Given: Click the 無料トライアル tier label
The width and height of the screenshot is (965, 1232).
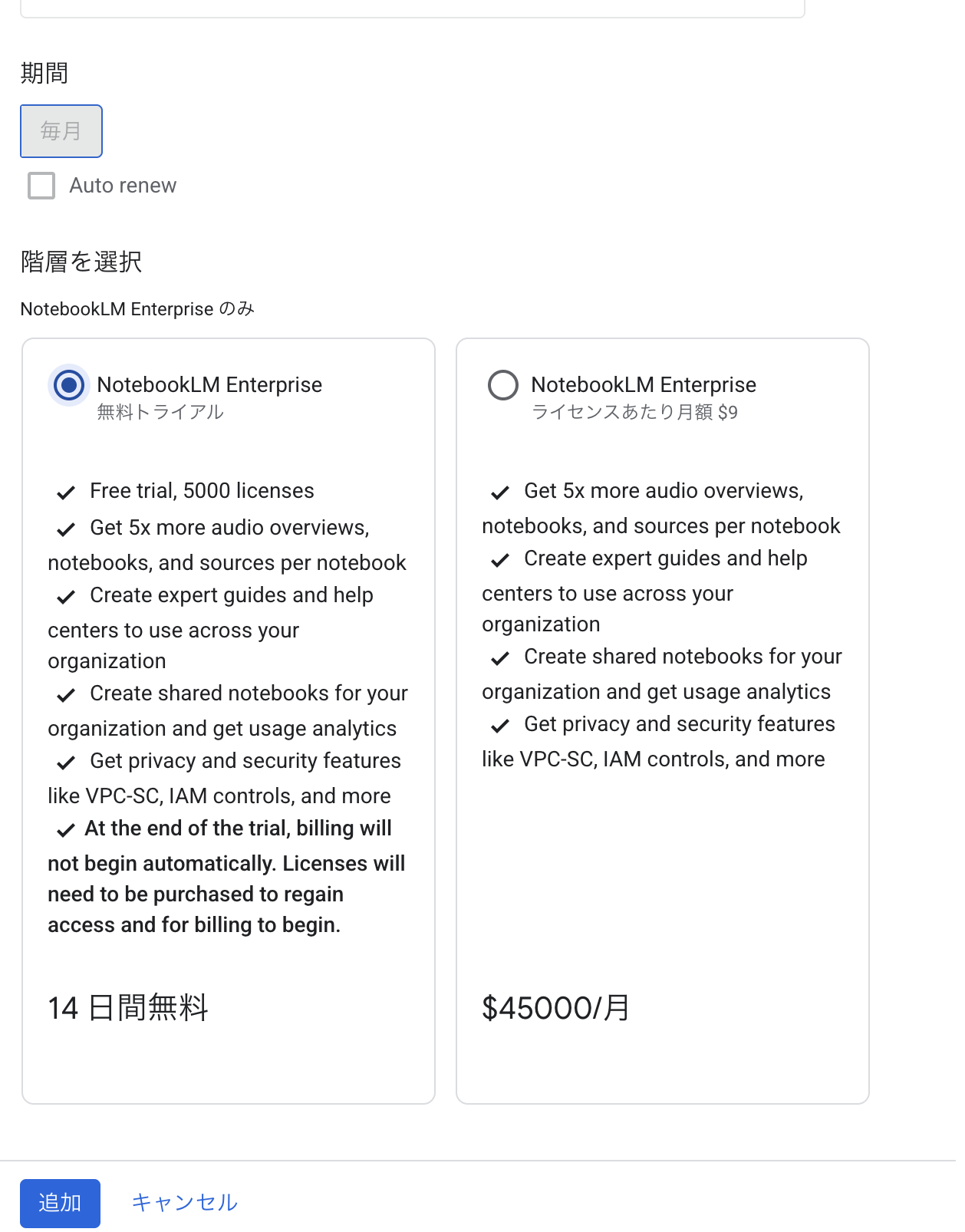Looking at the screenshot, I should click(160, 412).
